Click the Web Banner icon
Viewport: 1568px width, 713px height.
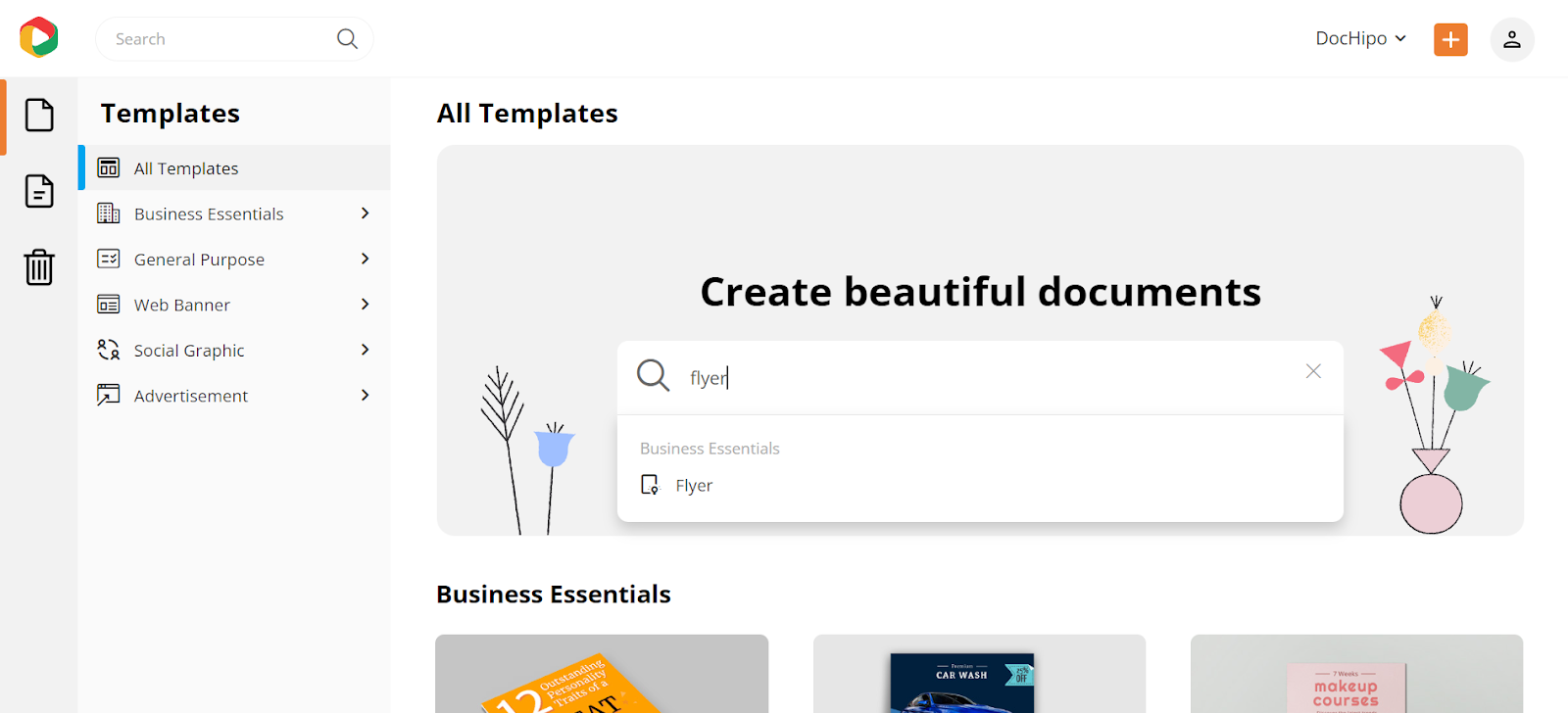pyautogui.click(x=109, y=305)
